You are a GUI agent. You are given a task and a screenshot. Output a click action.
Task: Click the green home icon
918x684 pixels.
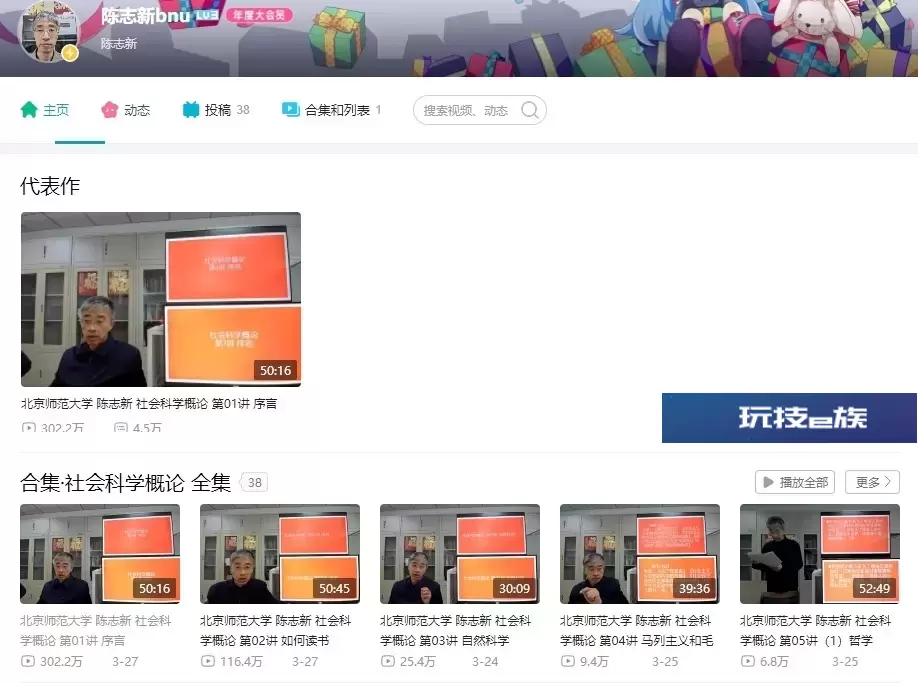pyautogui.click(x=29, y=110)
